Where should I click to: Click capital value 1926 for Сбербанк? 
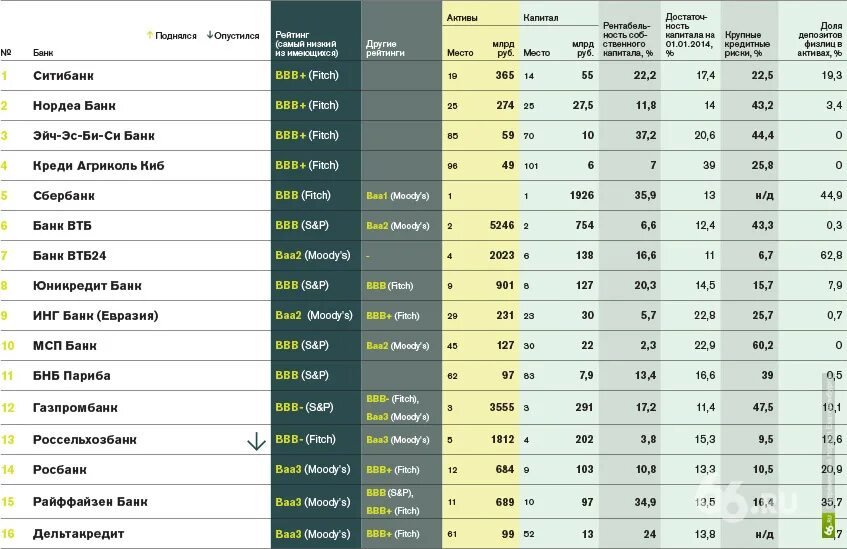click(x=581, y=195)
